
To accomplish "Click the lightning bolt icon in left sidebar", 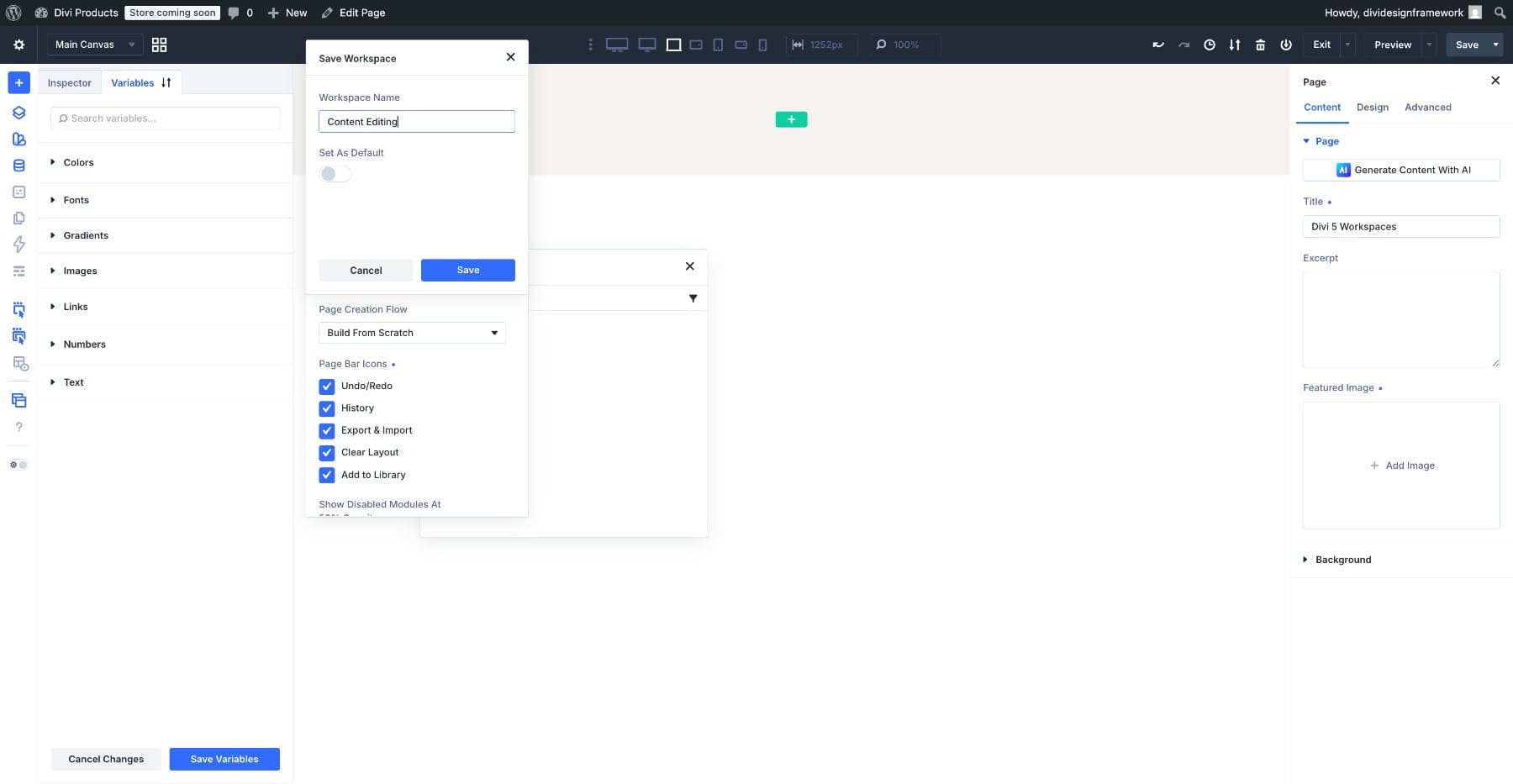I will point(18,245).
